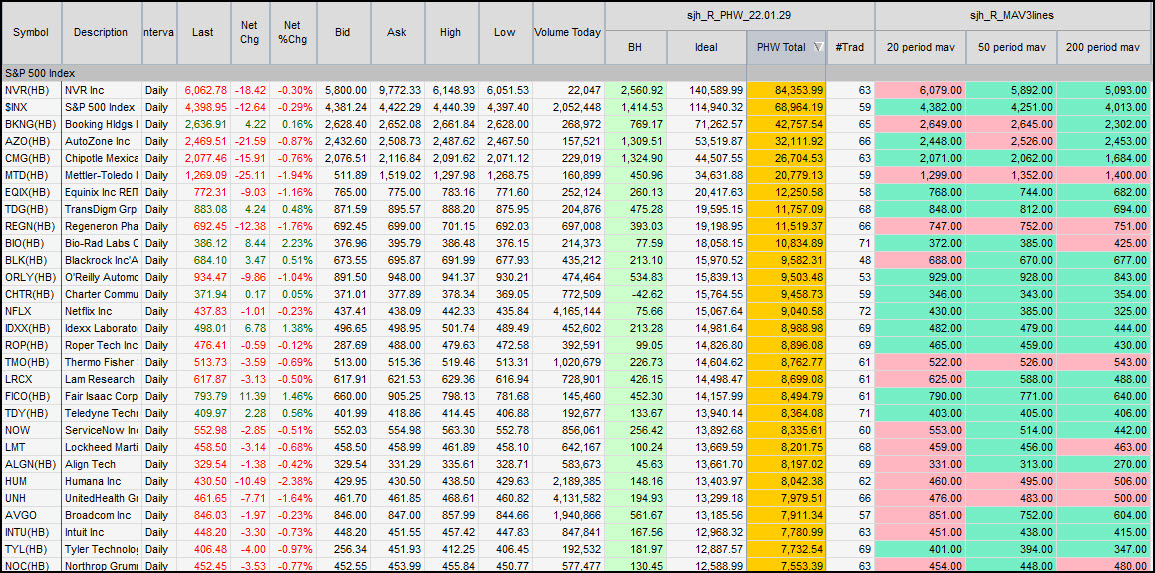Click the Thermo Fisher description cell
This screenshot has width=1155, height=573.
(x=102, y=362)
